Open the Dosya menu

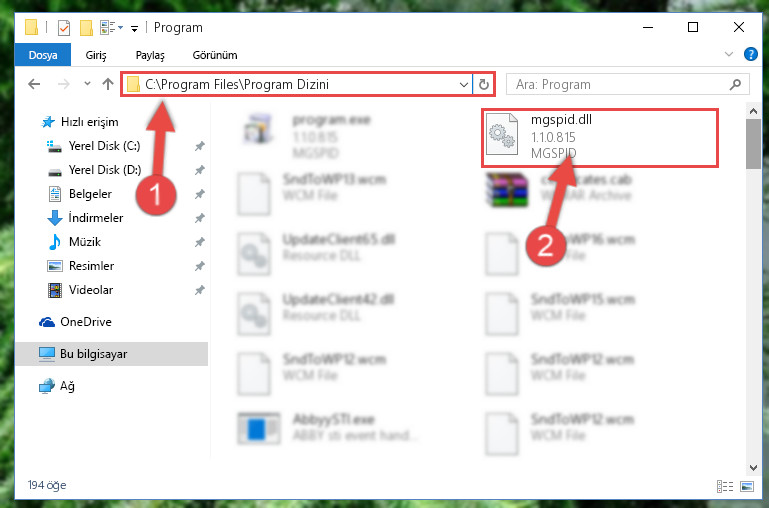tap(43, 55)
